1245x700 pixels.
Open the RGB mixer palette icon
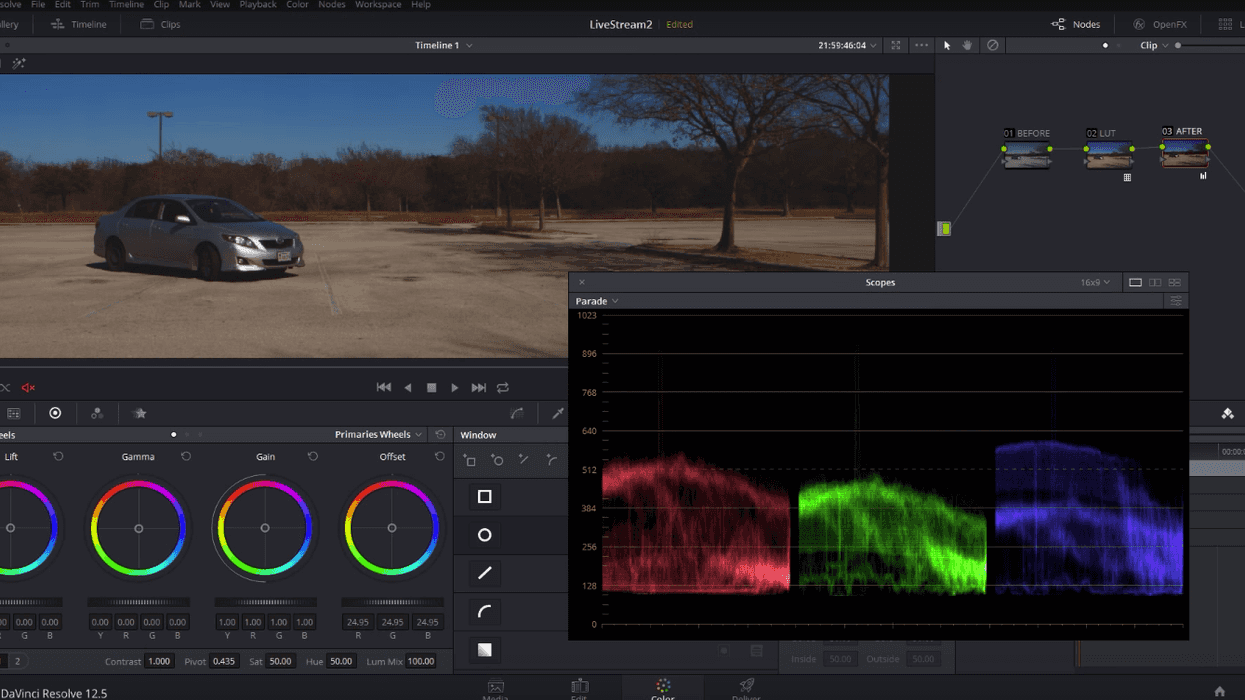[97, 413]
